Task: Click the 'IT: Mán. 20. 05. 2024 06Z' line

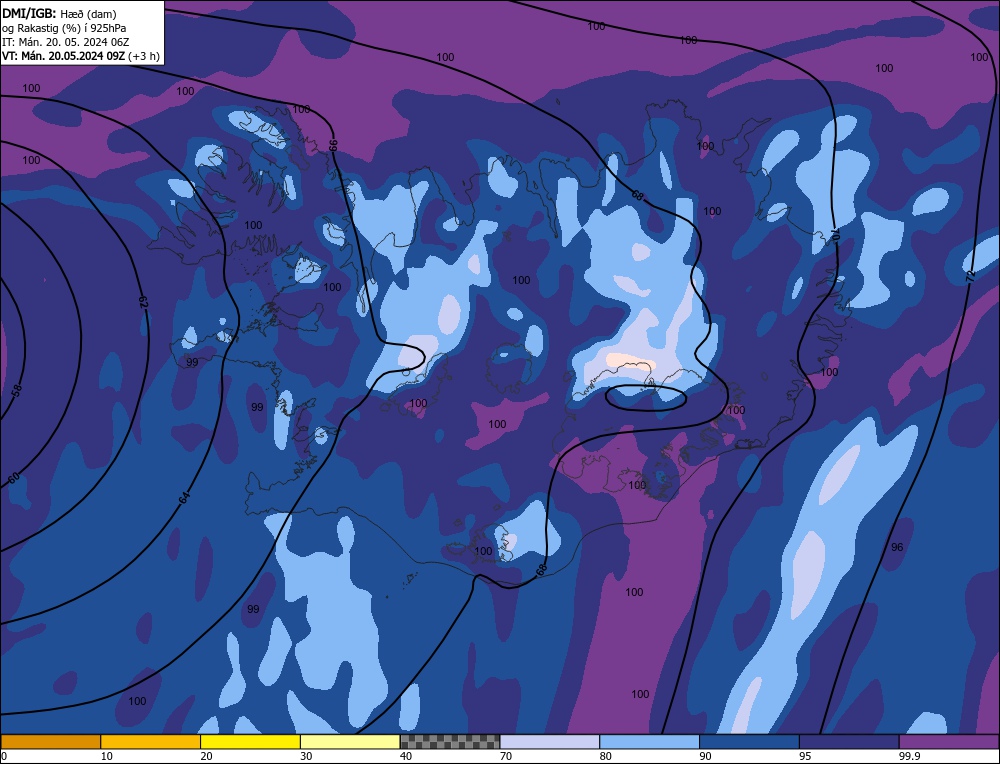Action: coord(65,42)
